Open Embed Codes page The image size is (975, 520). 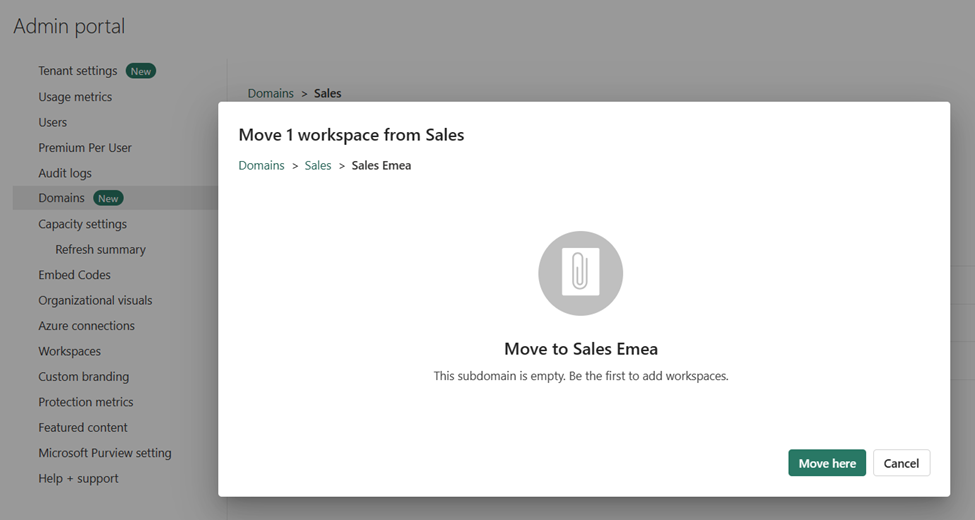74,275
